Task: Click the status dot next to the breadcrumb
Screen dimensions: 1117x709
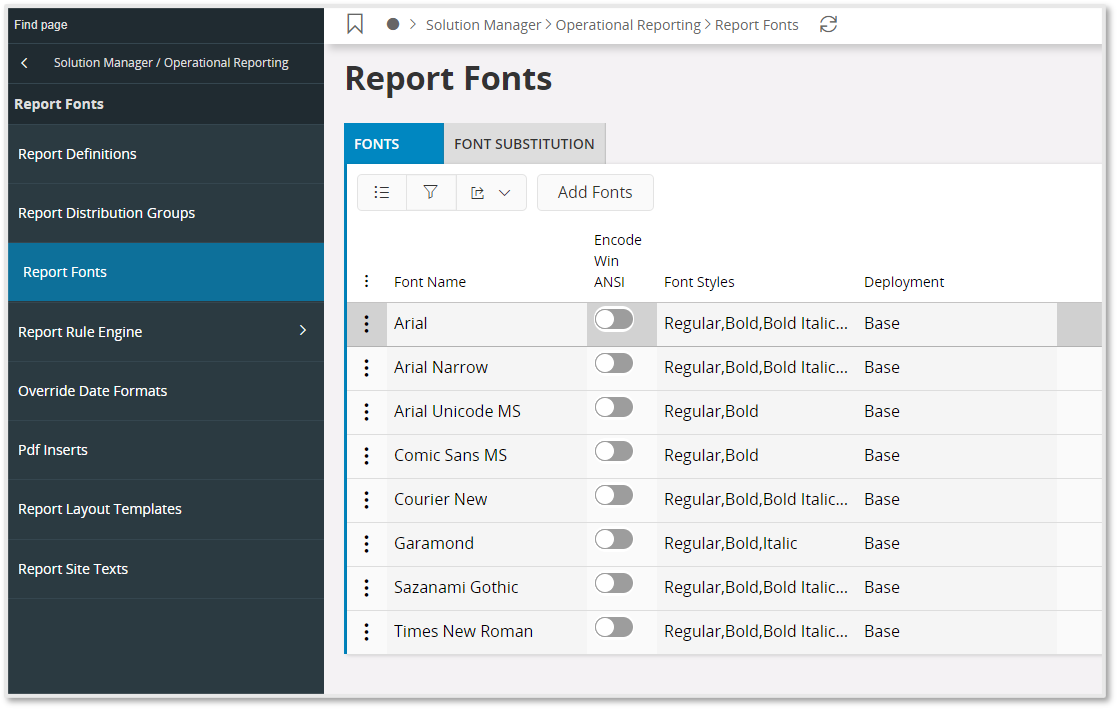Action: coord(392,23)
